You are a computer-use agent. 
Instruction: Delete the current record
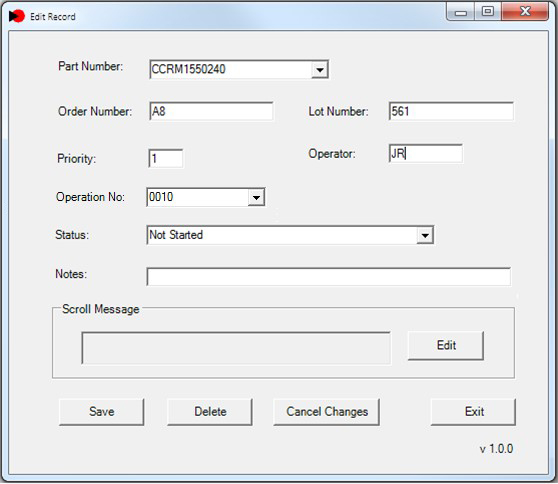coord(210,412)
